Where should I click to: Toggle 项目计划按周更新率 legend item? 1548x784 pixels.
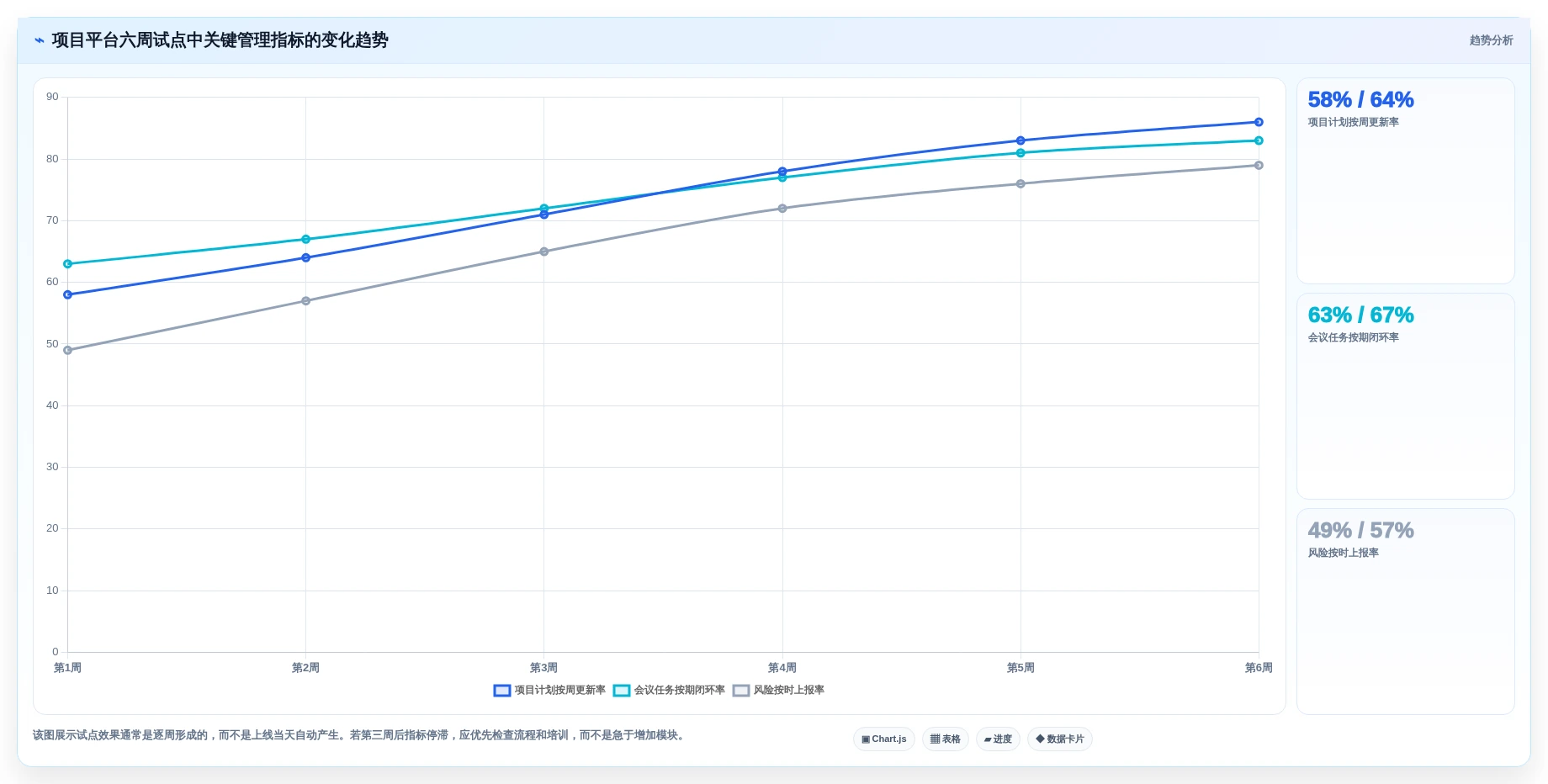tap(549, 690)
